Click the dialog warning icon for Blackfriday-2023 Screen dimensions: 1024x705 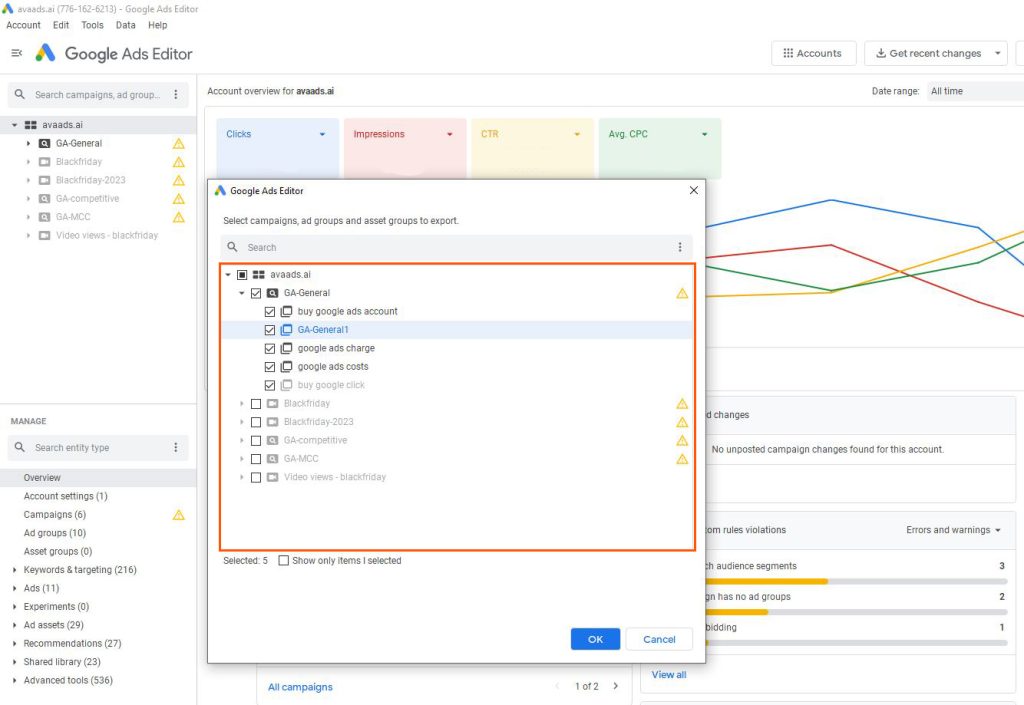[x=682, y=422]
